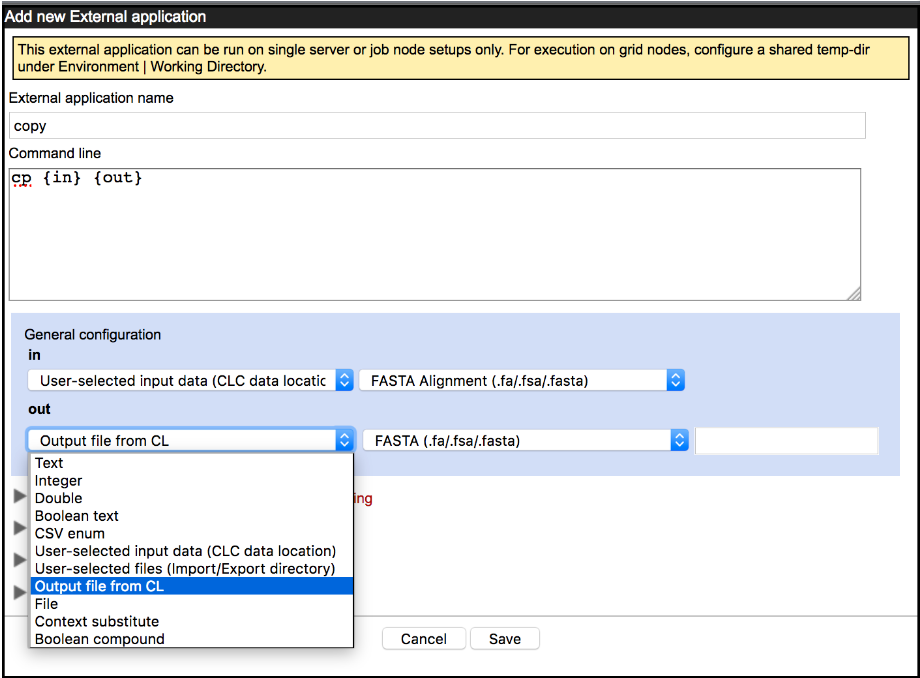Click chevron icon on FASTA Alignment format selector
Viewport: 920px width, 678px height.
(675, 380)
